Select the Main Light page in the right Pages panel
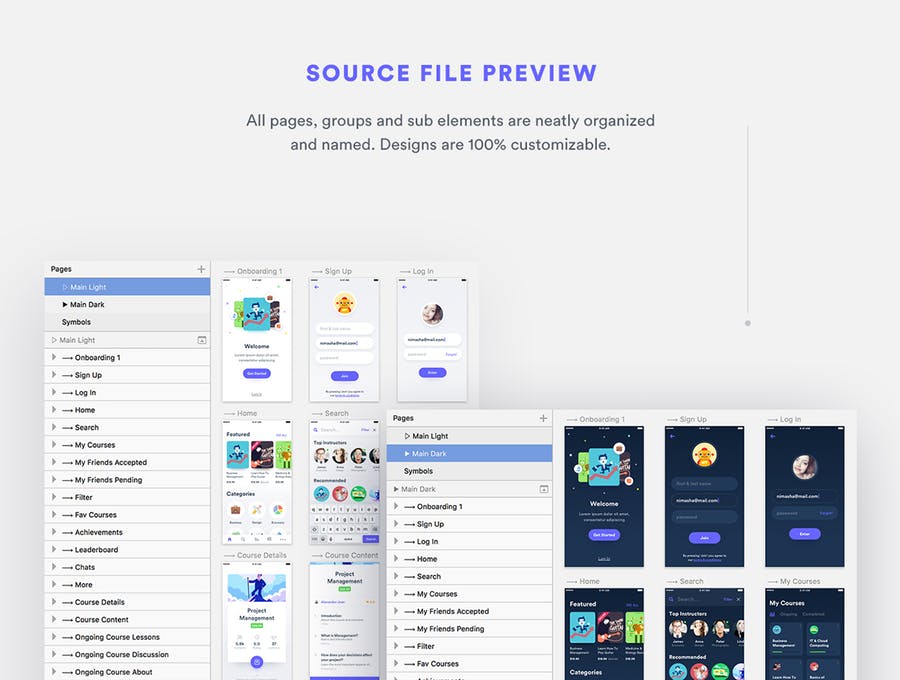 [x=430, y=436]
